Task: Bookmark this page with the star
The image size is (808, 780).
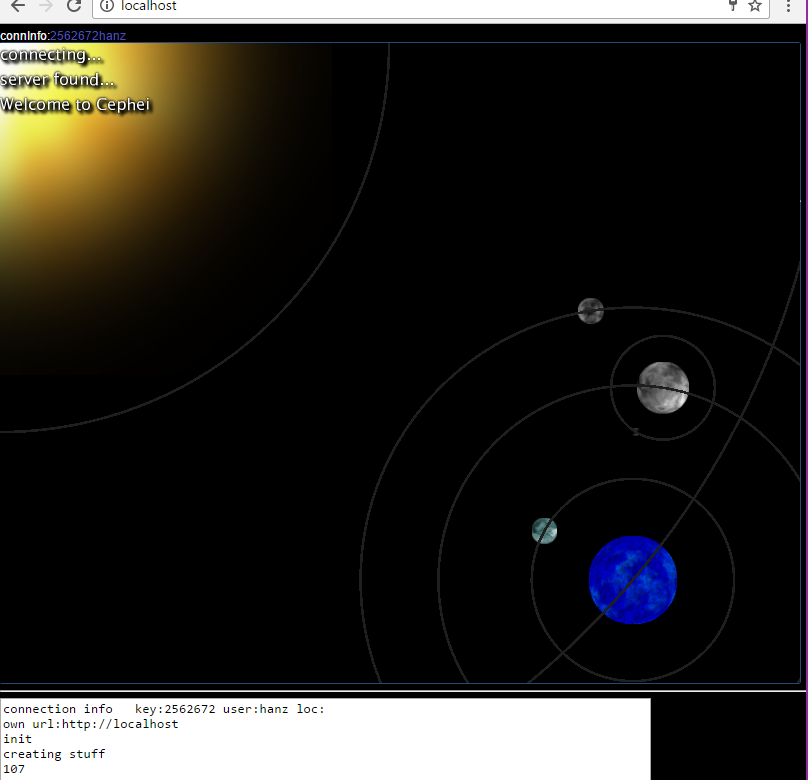Action: [x=755, y=6]
